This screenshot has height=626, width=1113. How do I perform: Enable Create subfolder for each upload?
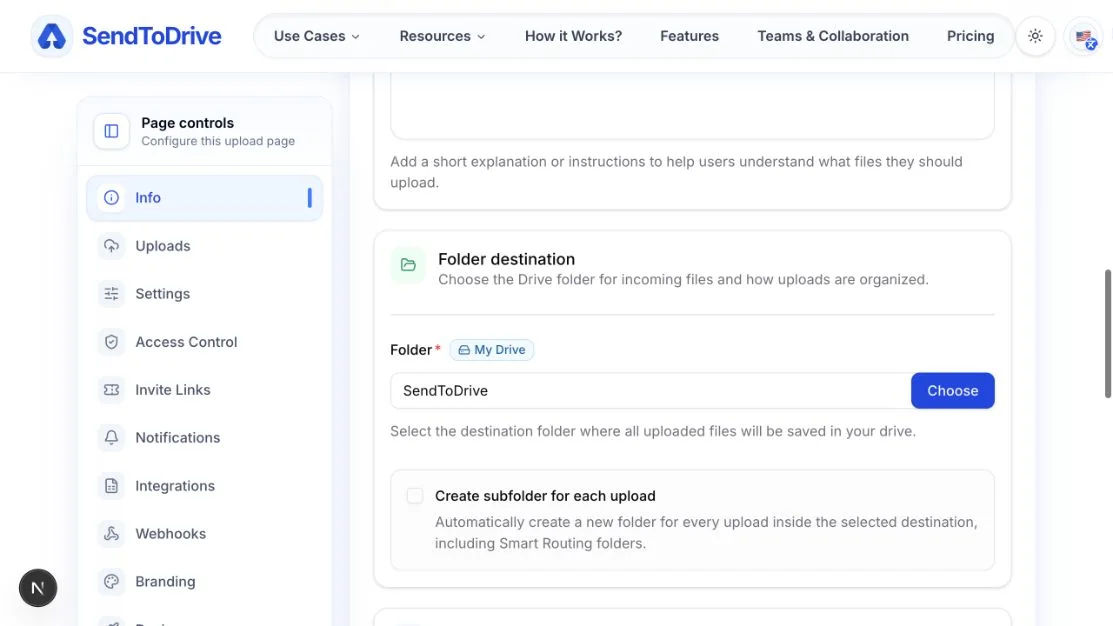[x=415, y=495]
